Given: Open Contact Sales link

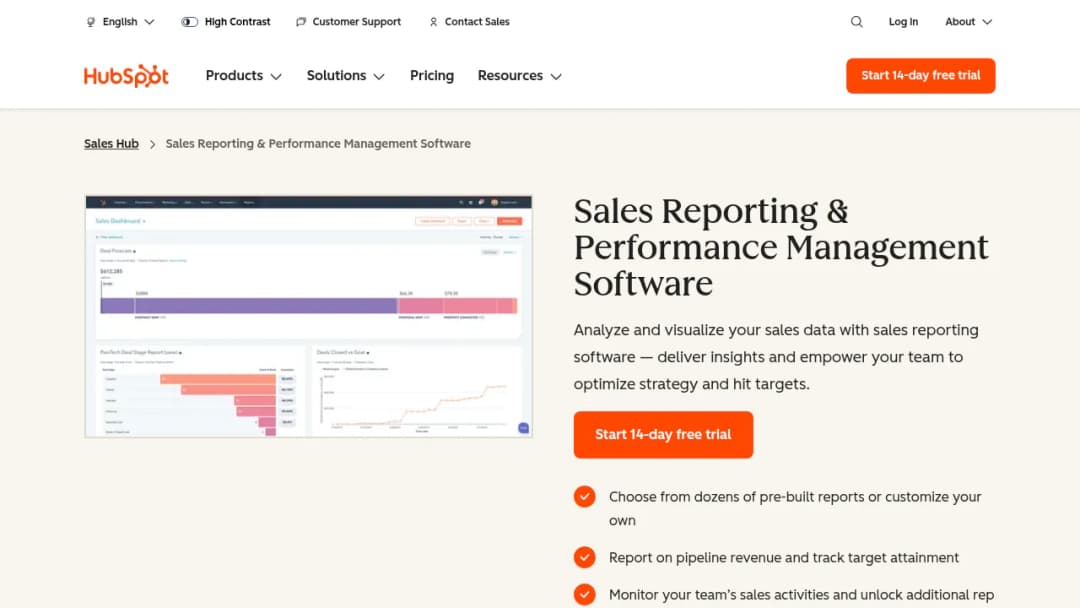Looking at the screenshot, I should coord(469,22).
